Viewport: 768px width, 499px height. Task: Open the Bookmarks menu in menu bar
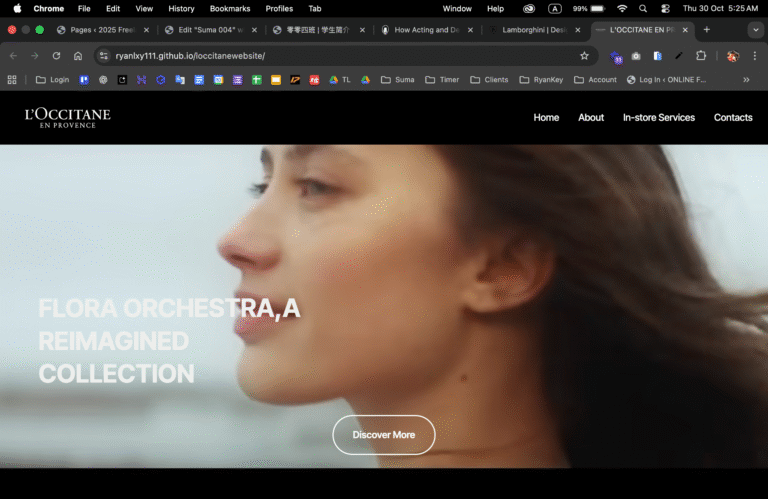tap(230, 8)
